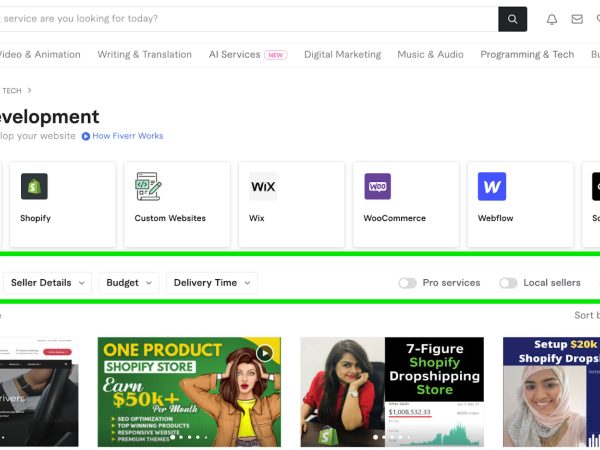Click the Webflow logo icon
The image size is (600, 450).
click(492, 186)
